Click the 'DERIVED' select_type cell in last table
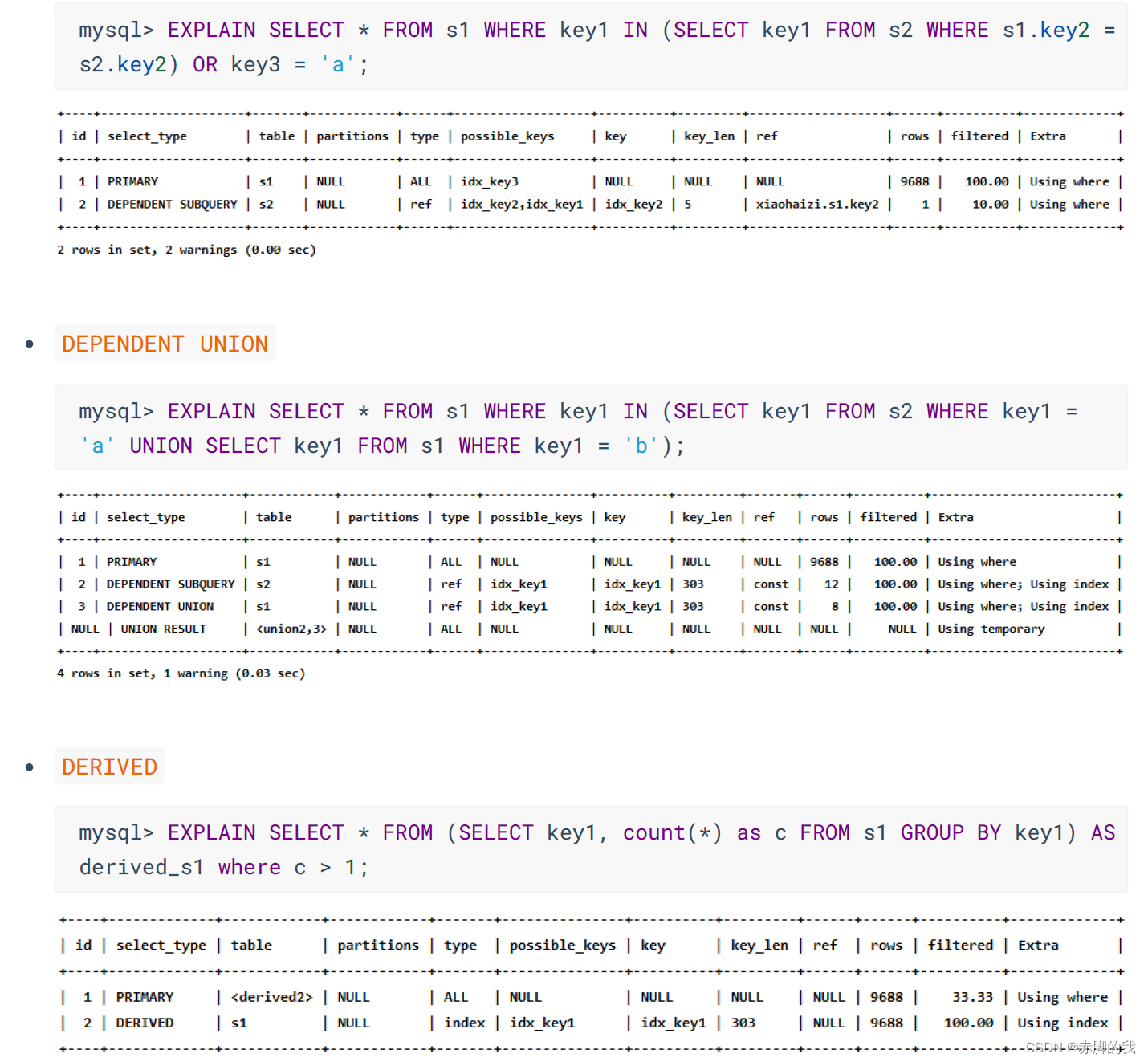This screenshot has width=1148, height=1062. (x=145, y=1023)
